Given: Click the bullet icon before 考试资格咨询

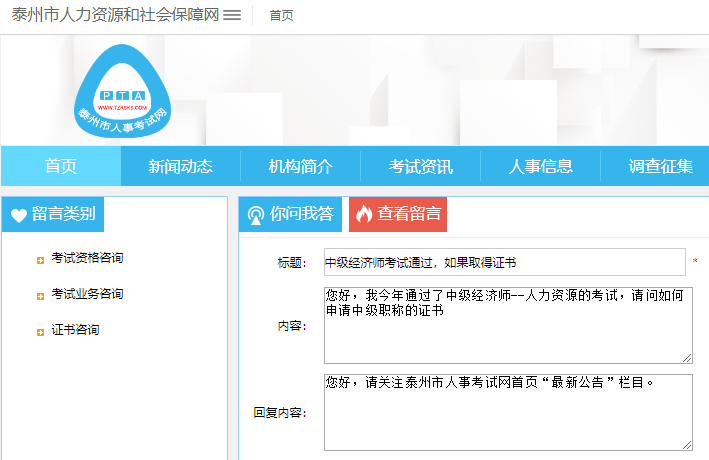Looking at the screenshot, I should 40,259.
